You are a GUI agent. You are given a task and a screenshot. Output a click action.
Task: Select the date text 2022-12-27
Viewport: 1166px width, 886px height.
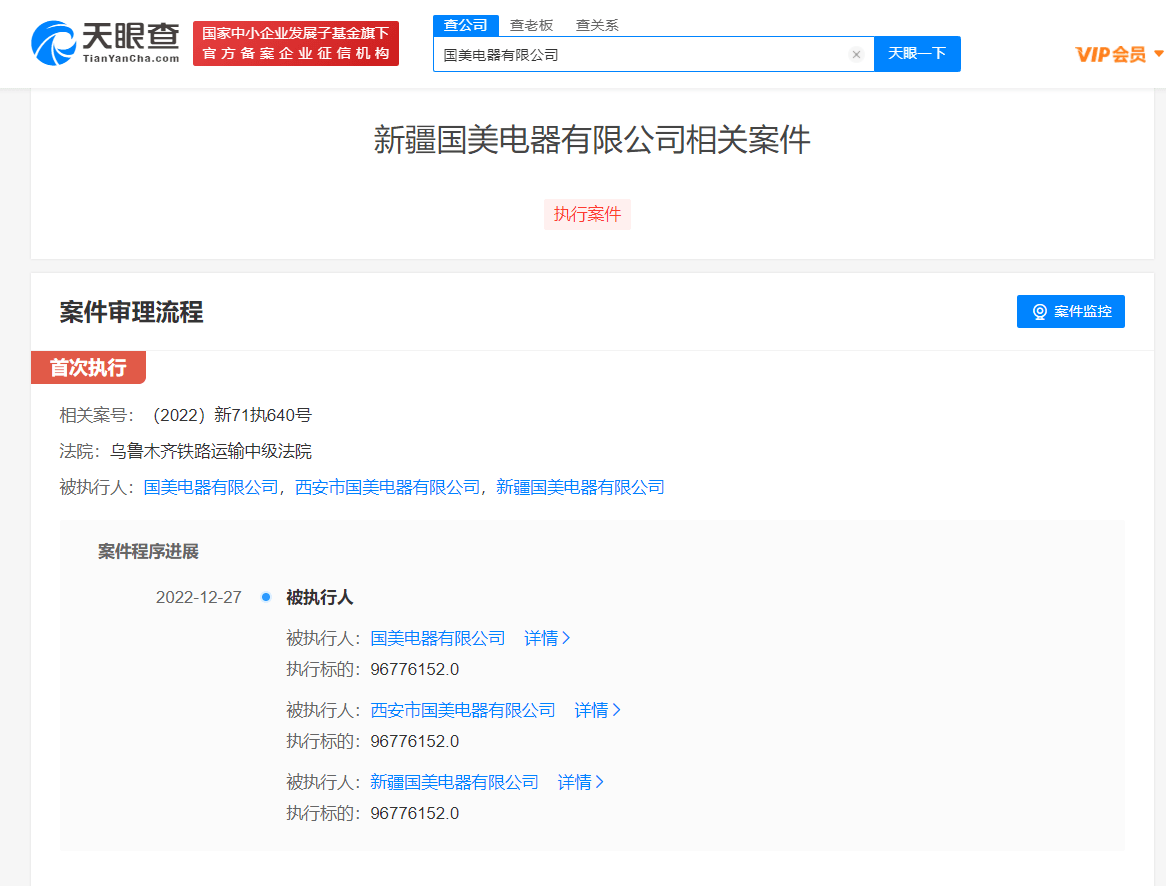coord(199,597)
